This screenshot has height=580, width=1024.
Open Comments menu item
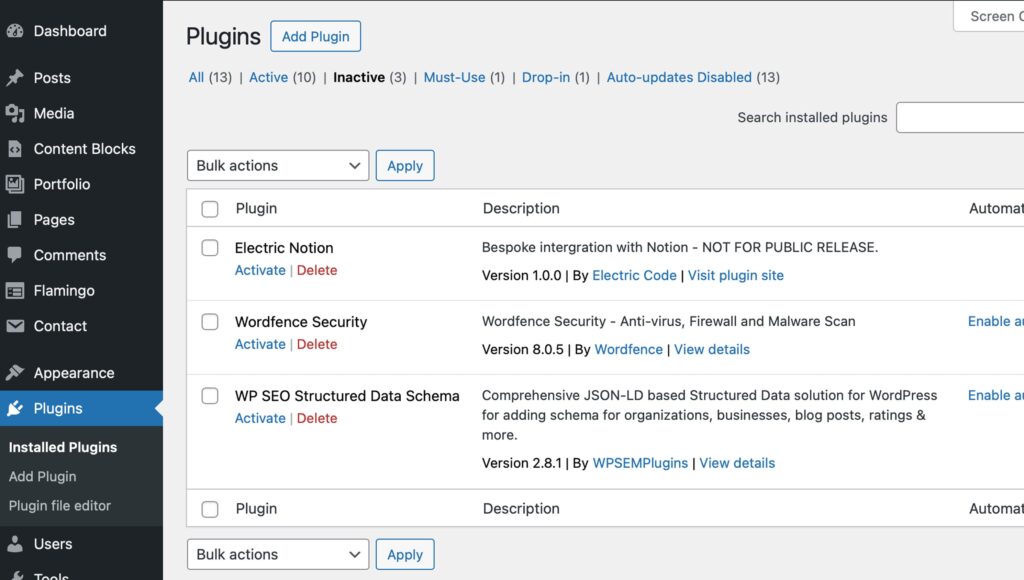point(70,255)
